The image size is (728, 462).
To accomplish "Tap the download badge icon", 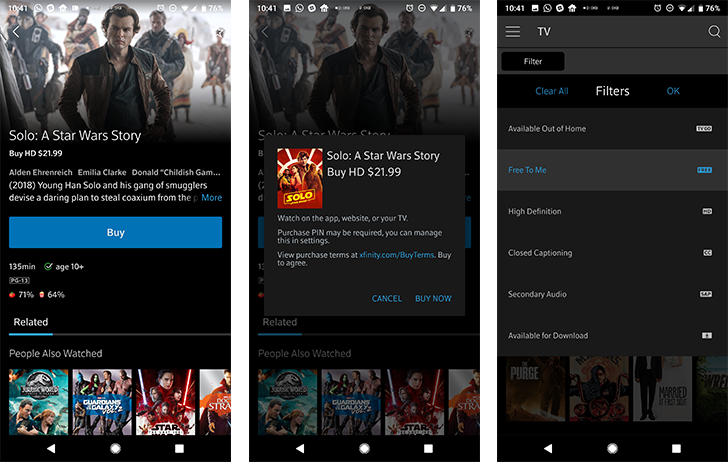I will [x=707, y=335].
